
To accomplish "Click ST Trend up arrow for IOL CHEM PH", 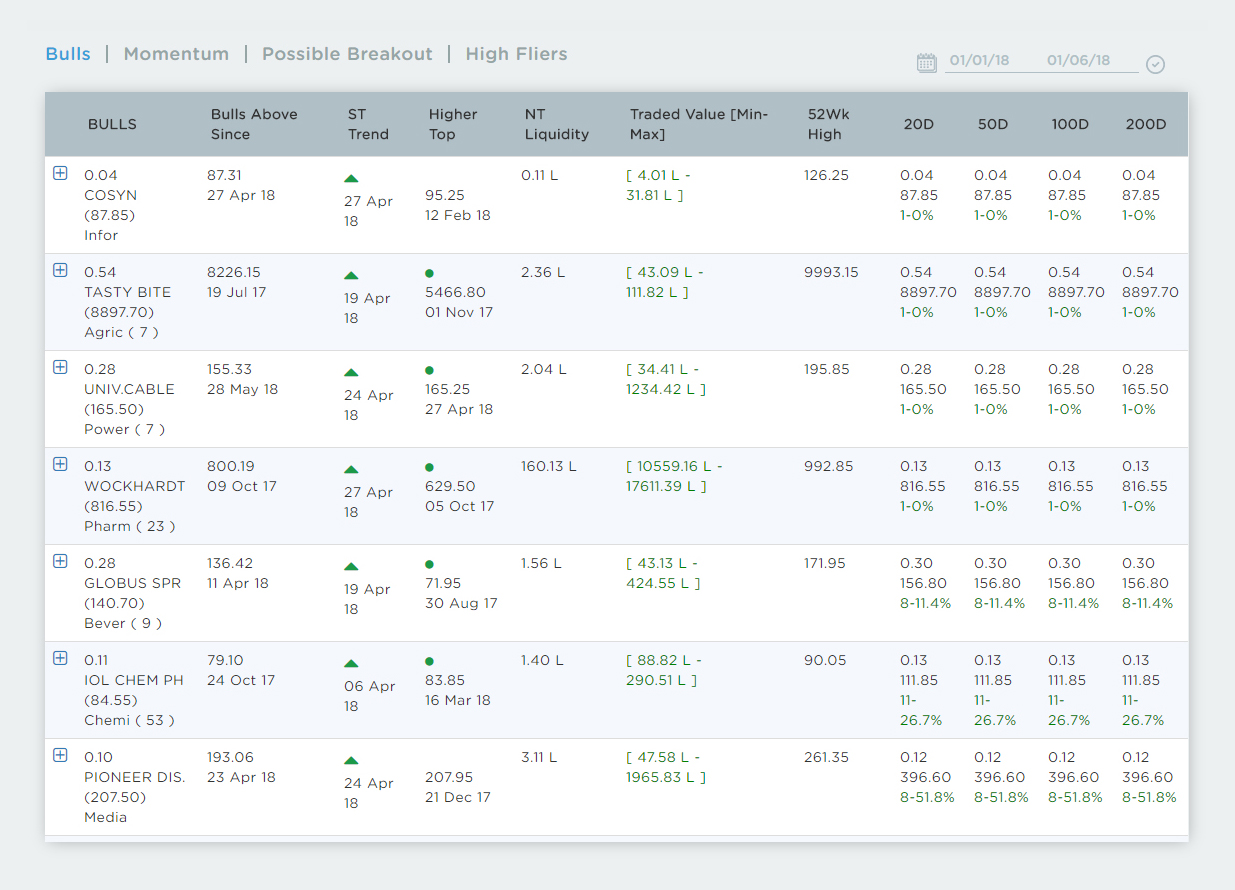I will pos(351,664).
